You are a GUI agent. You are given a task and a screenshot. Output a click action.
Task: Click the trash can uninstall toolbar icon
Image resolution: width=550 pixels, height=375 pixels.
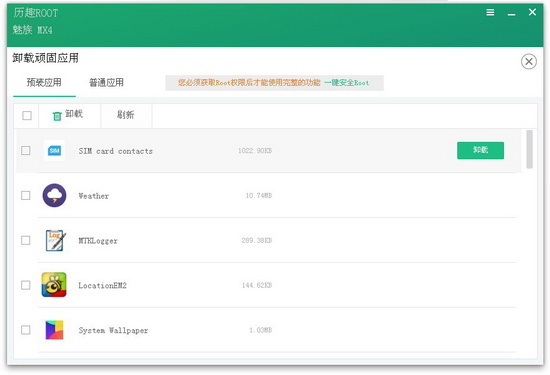(x=57, y=116)
